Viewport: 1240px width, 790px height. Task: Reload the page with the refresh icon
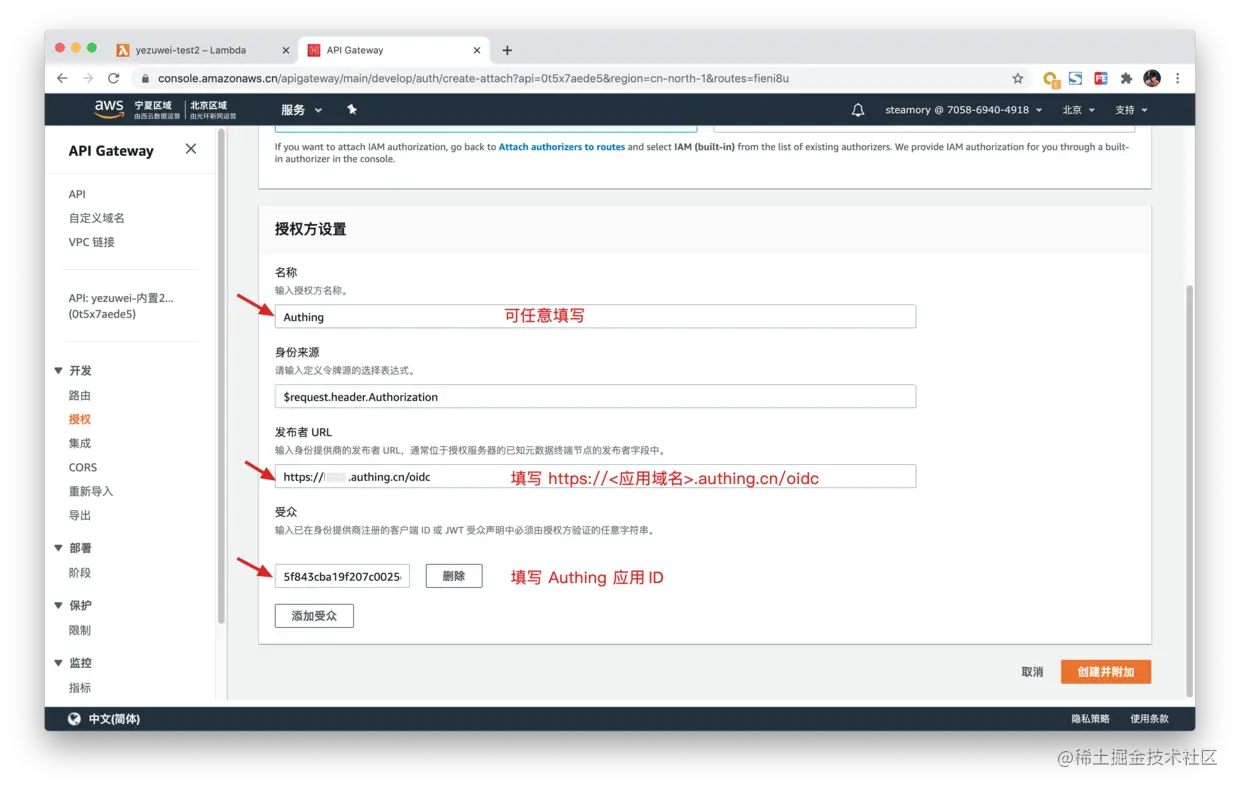[x=113, y=78]
